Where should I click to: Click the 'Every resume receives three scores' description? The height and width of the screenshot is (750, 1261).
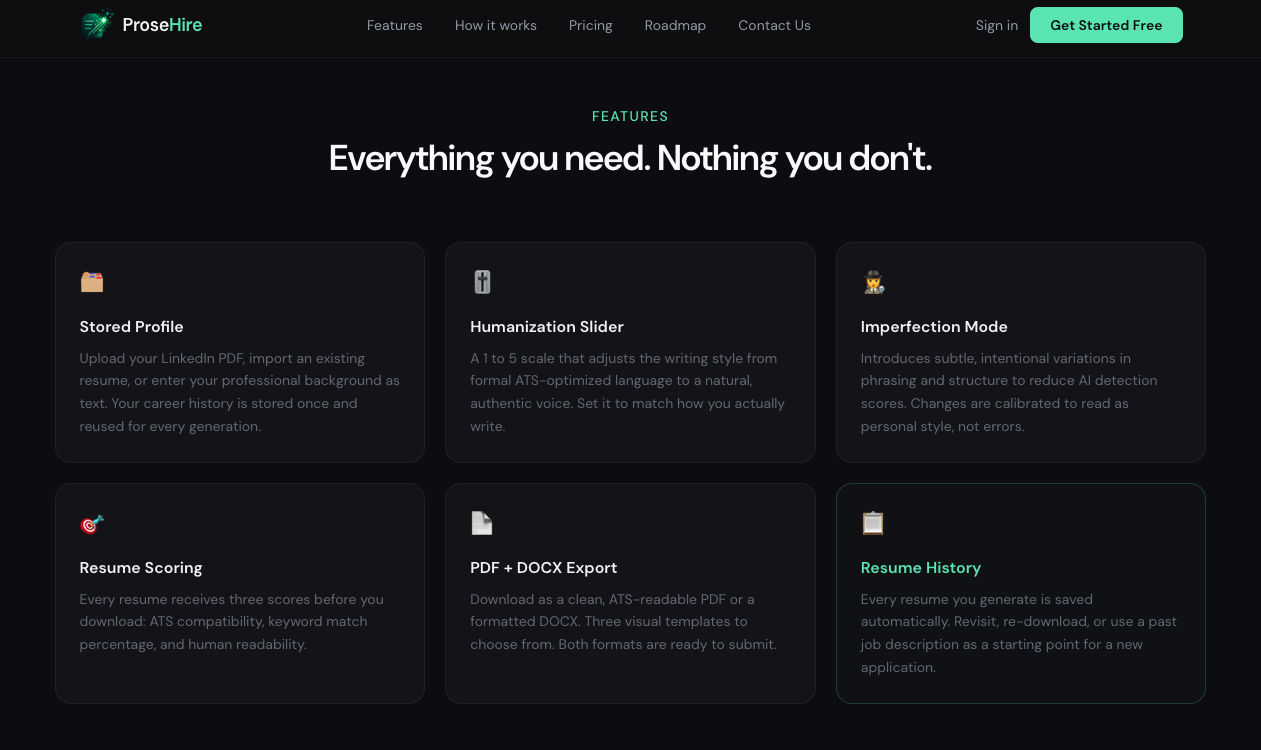(x=232, y=622)
